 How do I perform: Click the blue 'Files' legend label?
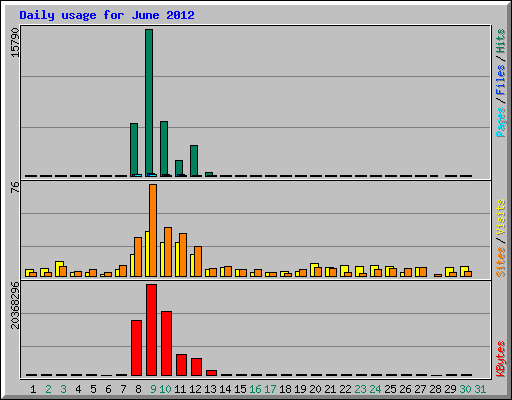(x=501, y=80)
